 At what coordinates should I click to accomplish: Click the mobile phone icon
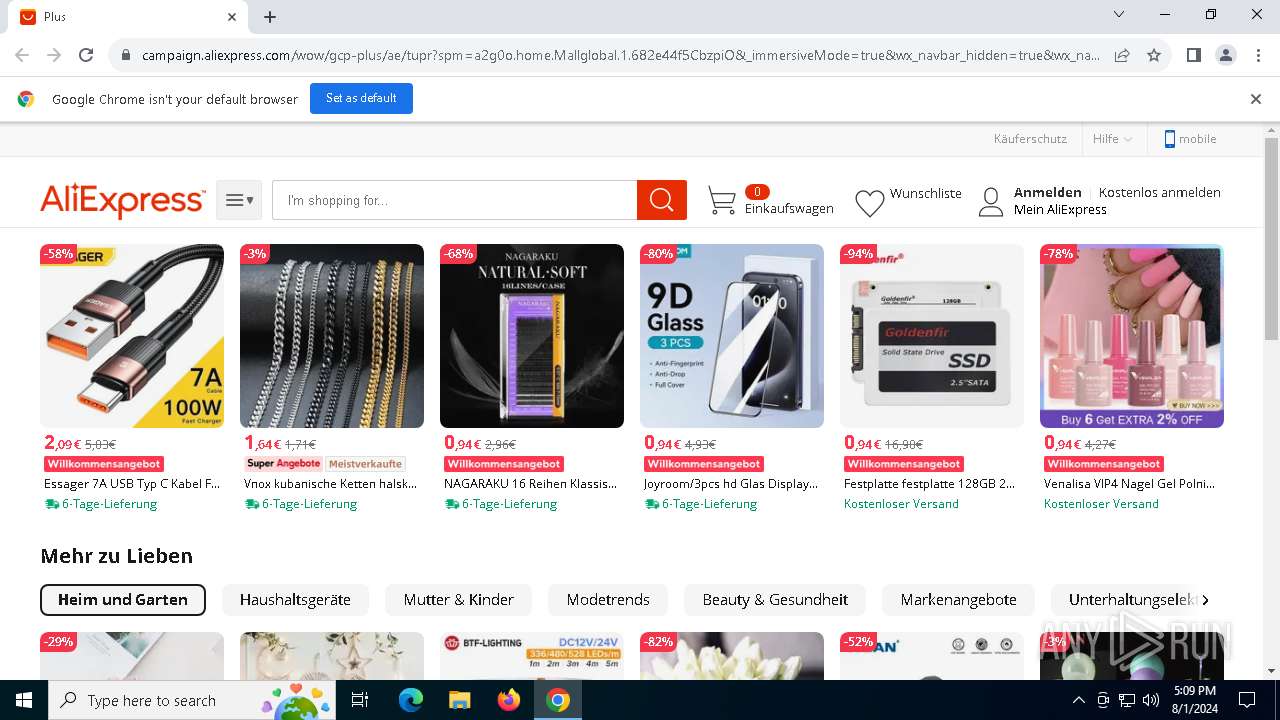1169,139
